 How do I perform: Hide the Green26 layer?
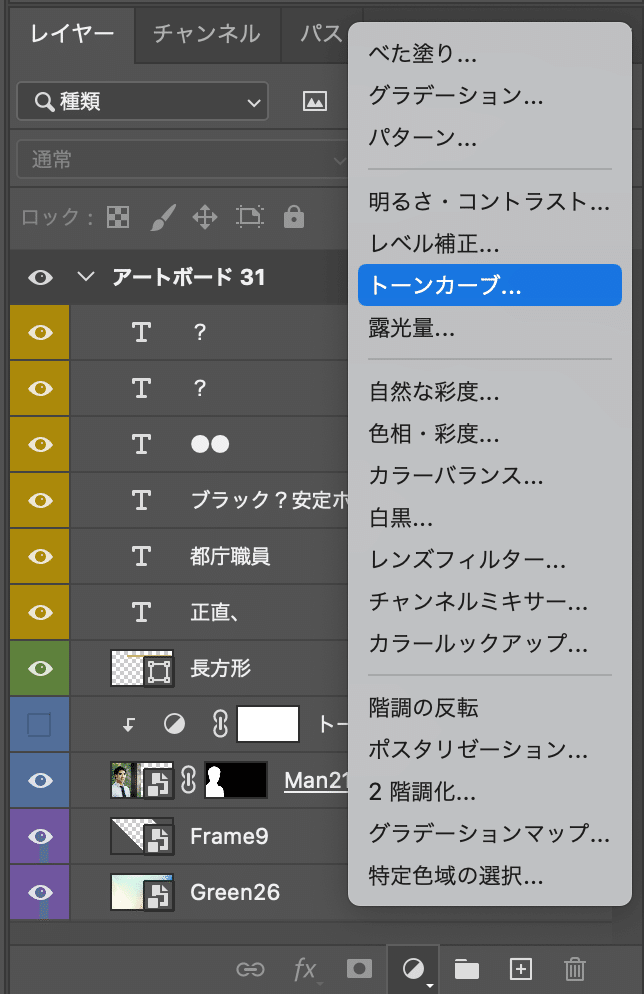coord(40,892)
